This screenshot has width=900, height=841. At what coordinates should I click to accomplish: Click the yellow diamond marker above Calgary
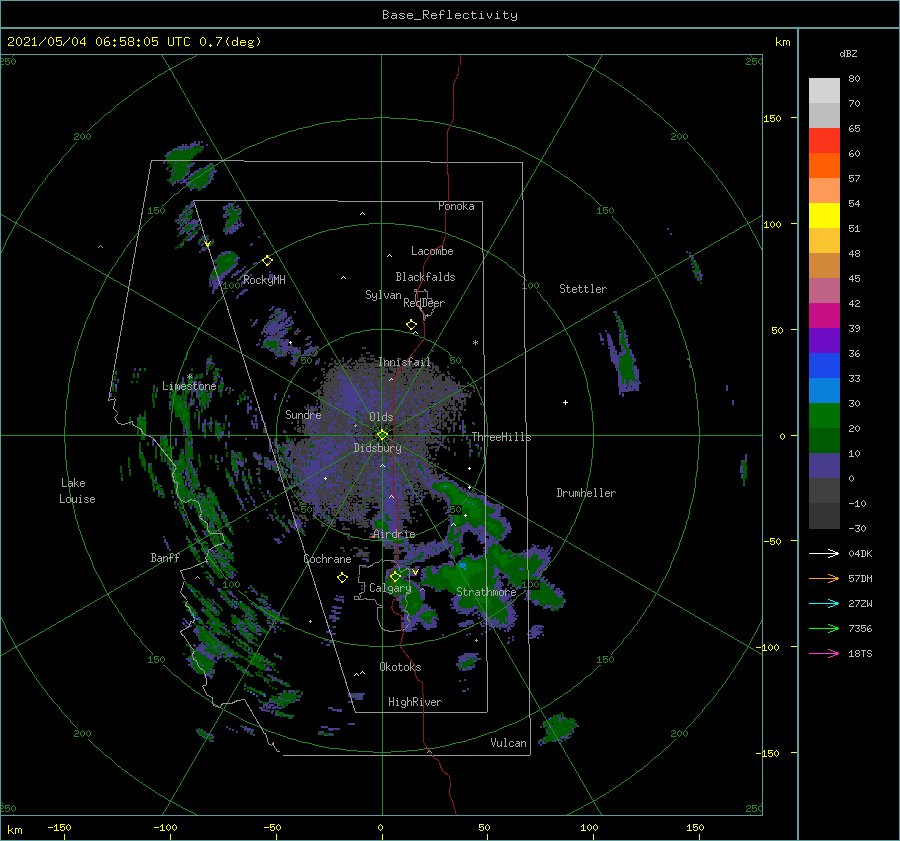click(x=395, y=576)
